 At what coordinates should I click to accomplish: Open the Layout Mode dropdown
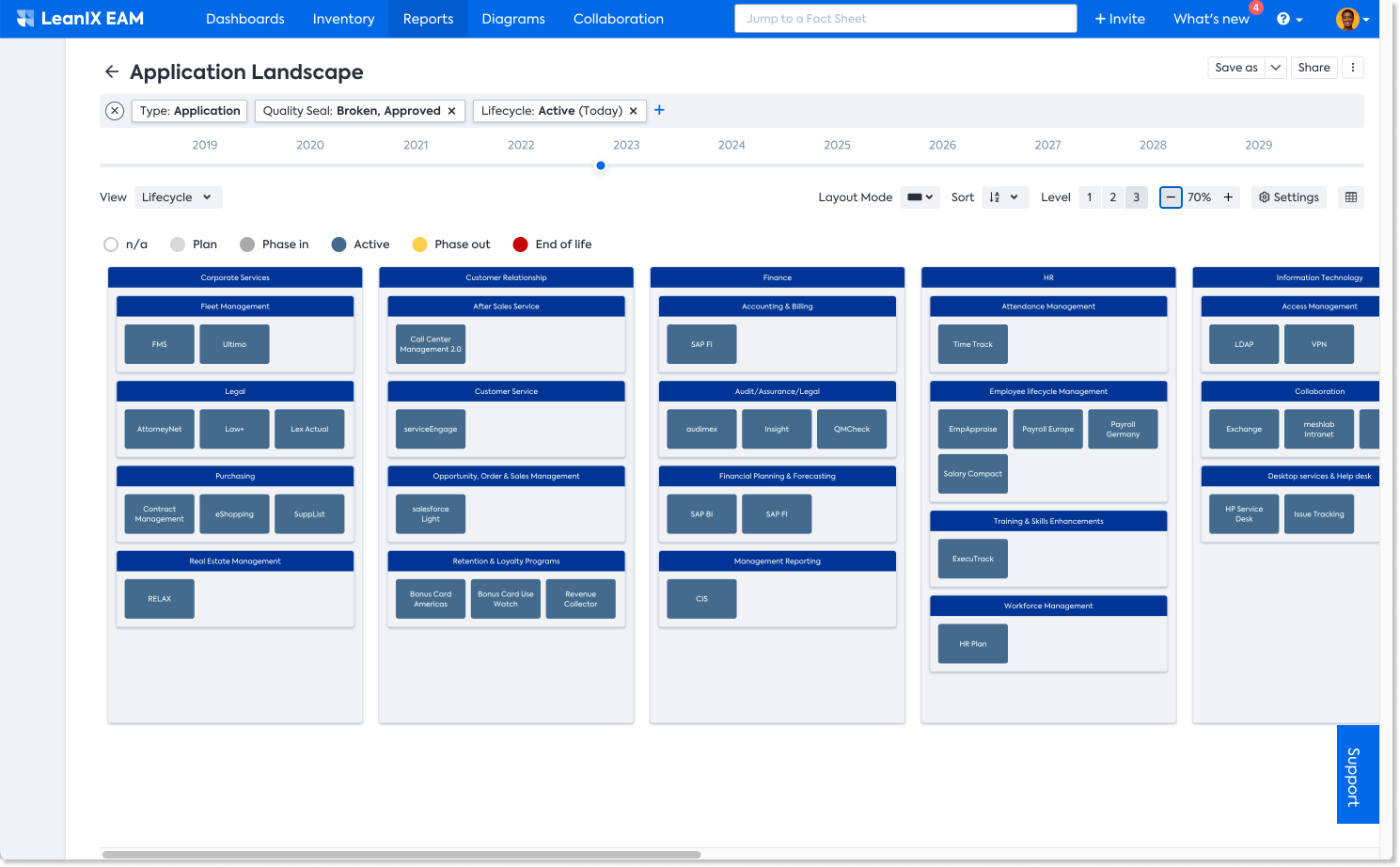(920, 197)
